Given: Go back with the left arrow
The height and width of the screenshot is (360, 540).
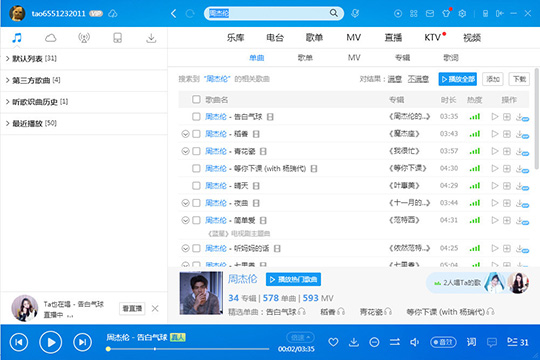Looking at the screenshot, I should (x=174, y=13).
